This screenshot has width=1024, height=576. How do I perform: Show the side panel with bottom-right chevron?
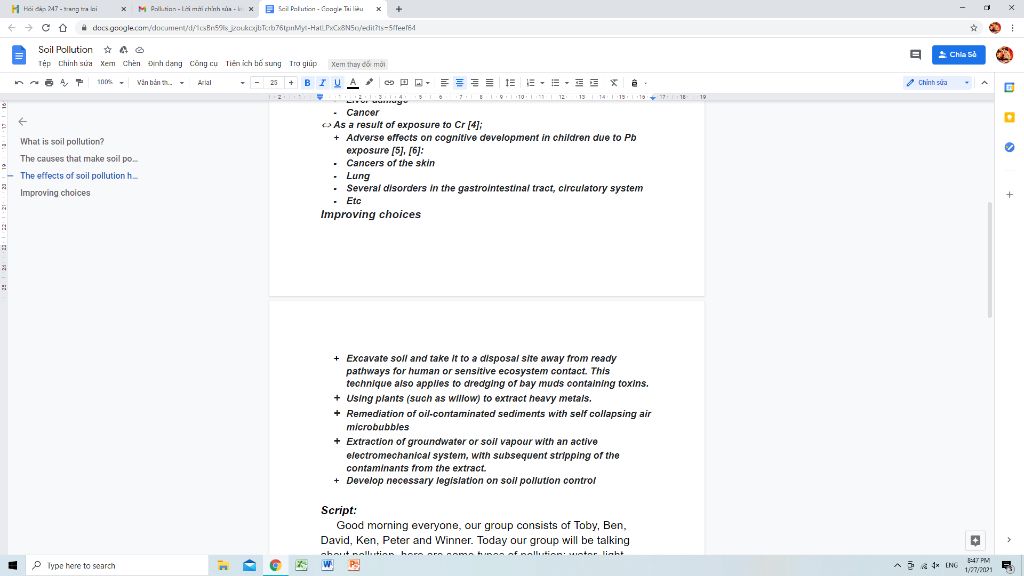[x=1009, y=540]
